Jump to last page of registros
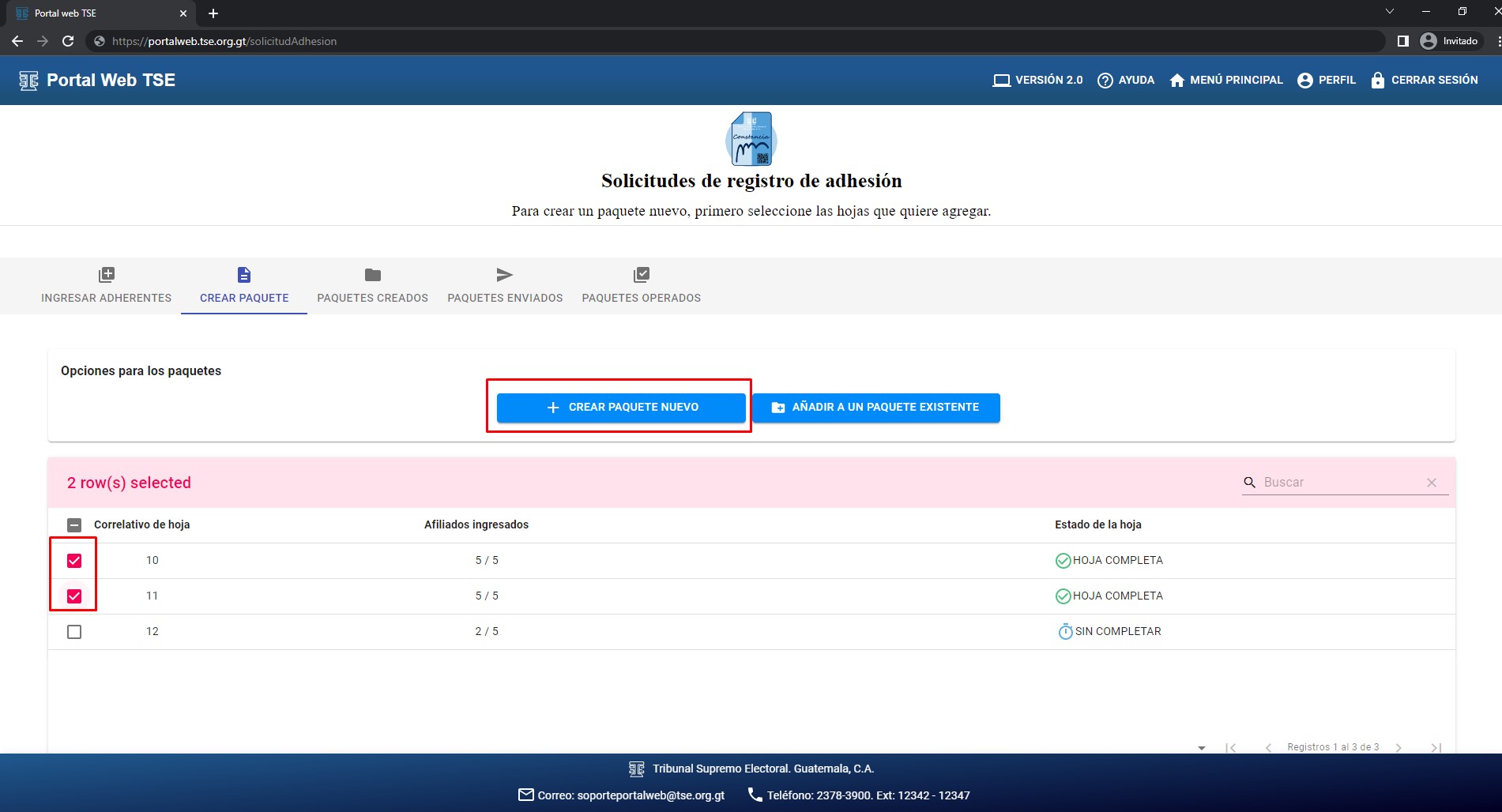1502x812 pixels. [1436, 748]
